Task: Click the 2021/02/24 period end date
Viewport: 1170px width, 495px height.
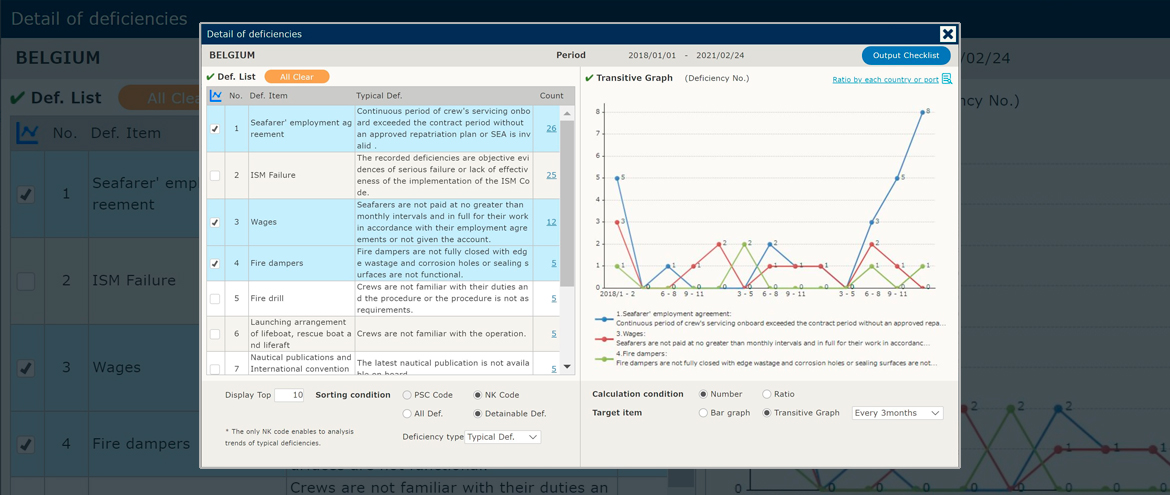Action: pyautogui.click(x=718, y=55)
